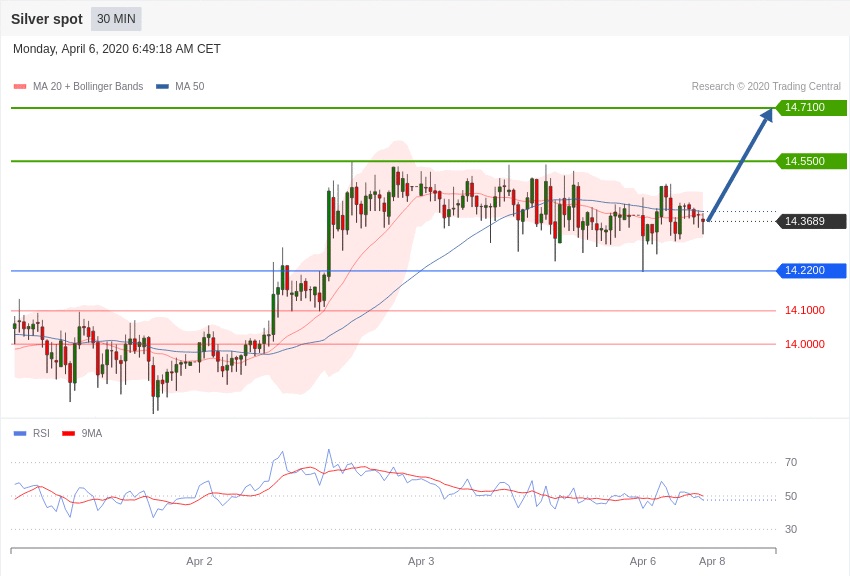The height and width of the screenshot is (576, 850).
Task: Click the Apr 3 date axis label
Action: point(421,561)
